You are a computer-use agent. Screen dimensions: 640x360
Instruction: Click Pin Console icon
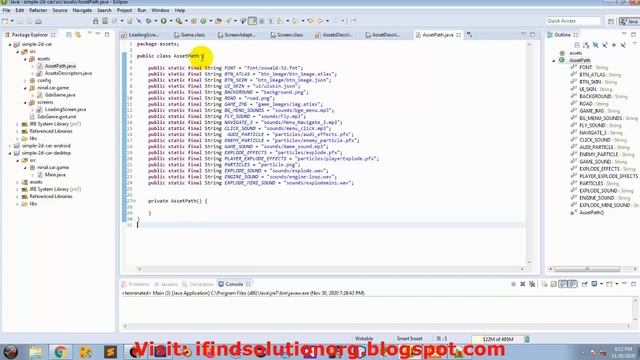(x=584, y=284)
